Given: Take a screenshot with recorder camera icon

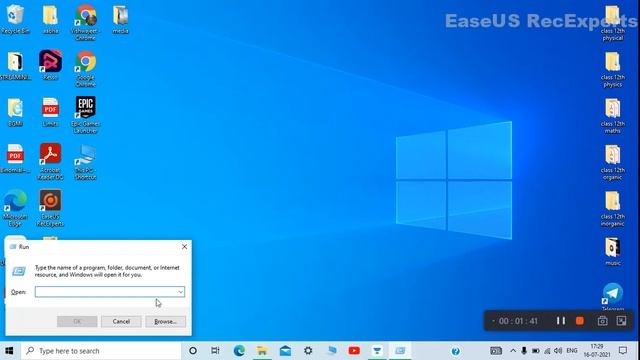Looking at the screenshot, I should click(602, 321).
